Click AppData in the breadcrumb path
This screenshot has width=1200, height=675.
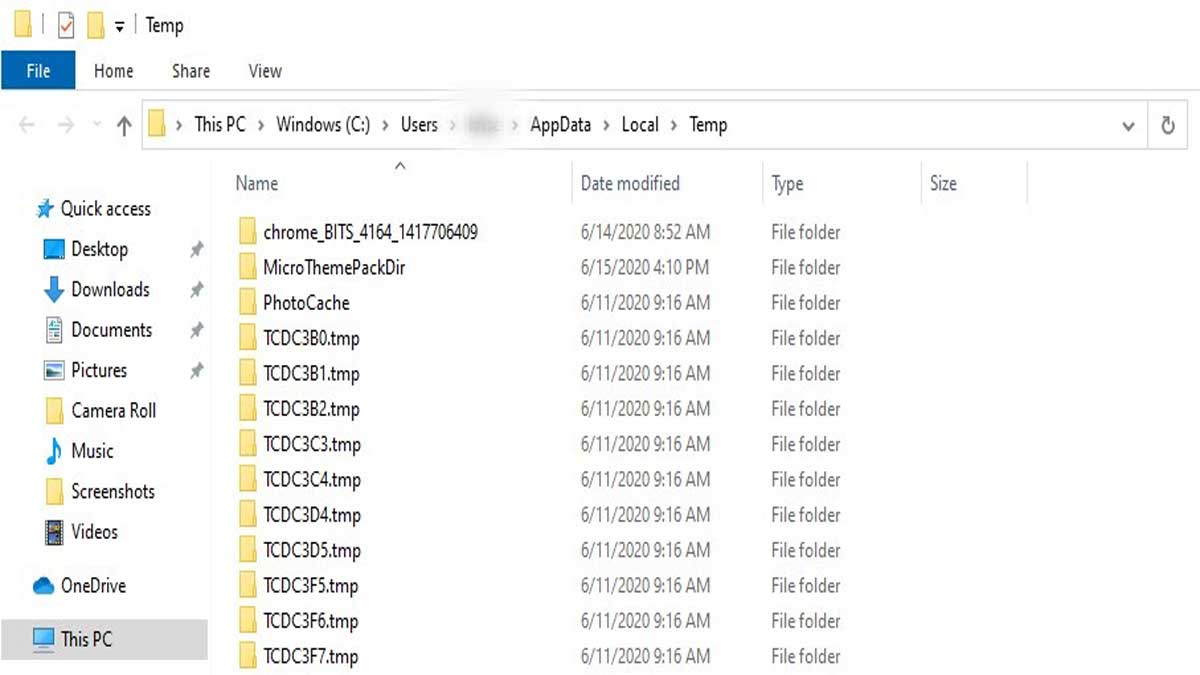pyautogui.click(x=560, y=125)
